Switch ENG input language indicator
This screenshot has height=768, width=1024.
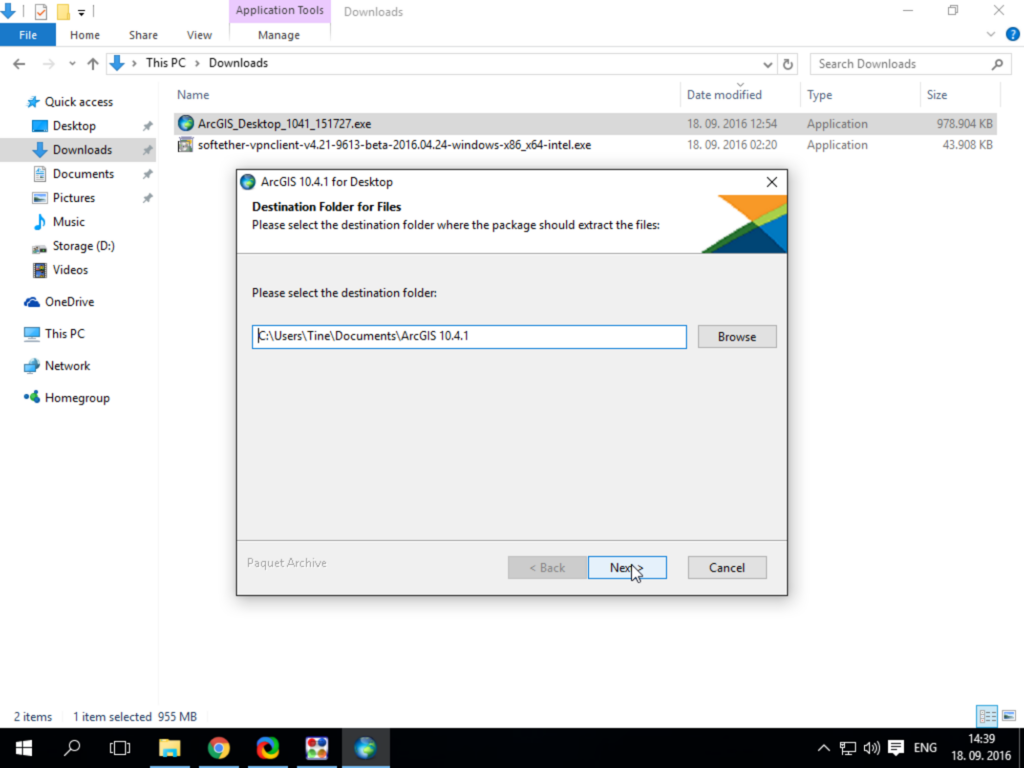[925, 748]
